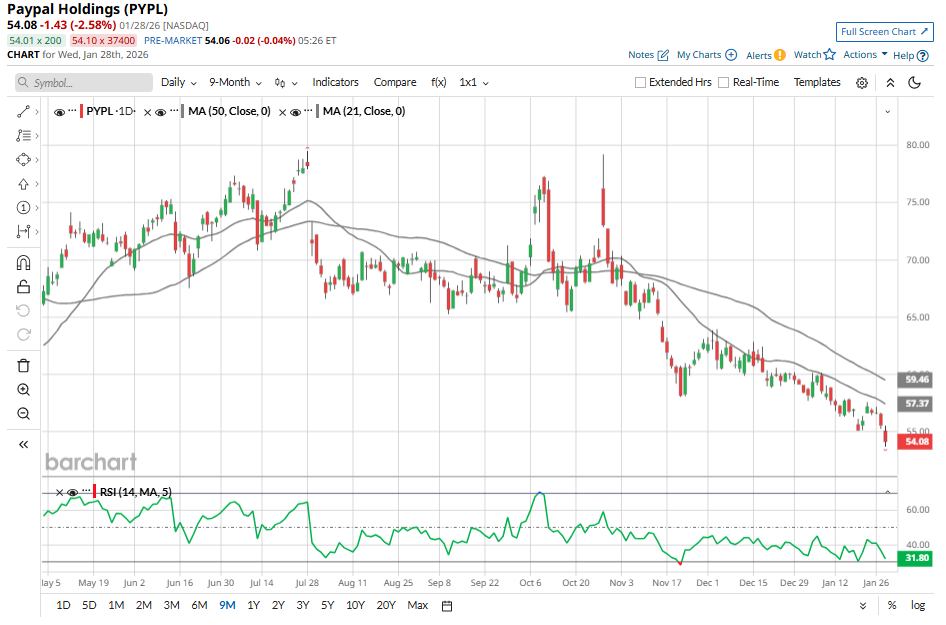Switch to dark mode with moon icon
This screenshot has width=946, height=625.
914,83
